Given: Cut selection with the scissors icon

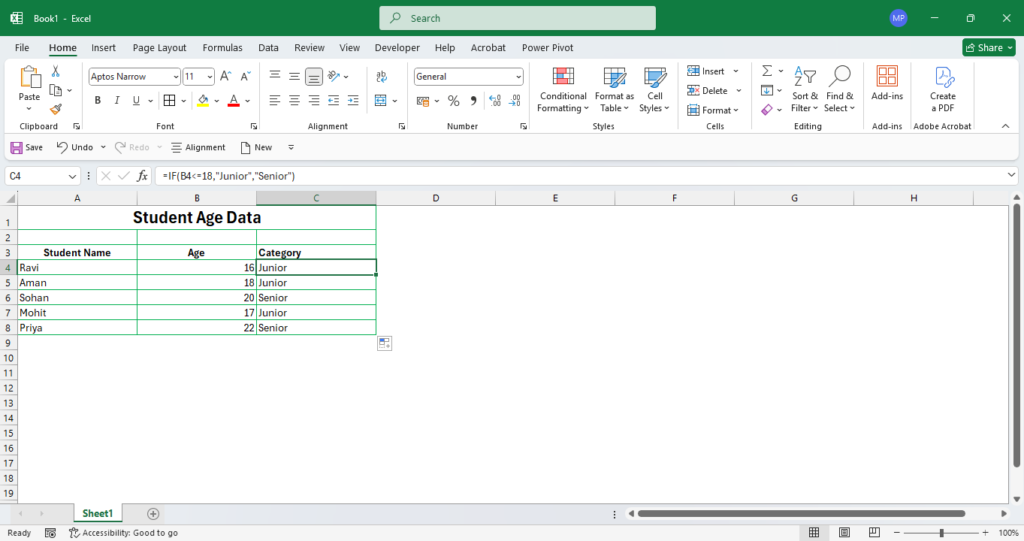Looking at the screenshot, I should click(56, 71).
